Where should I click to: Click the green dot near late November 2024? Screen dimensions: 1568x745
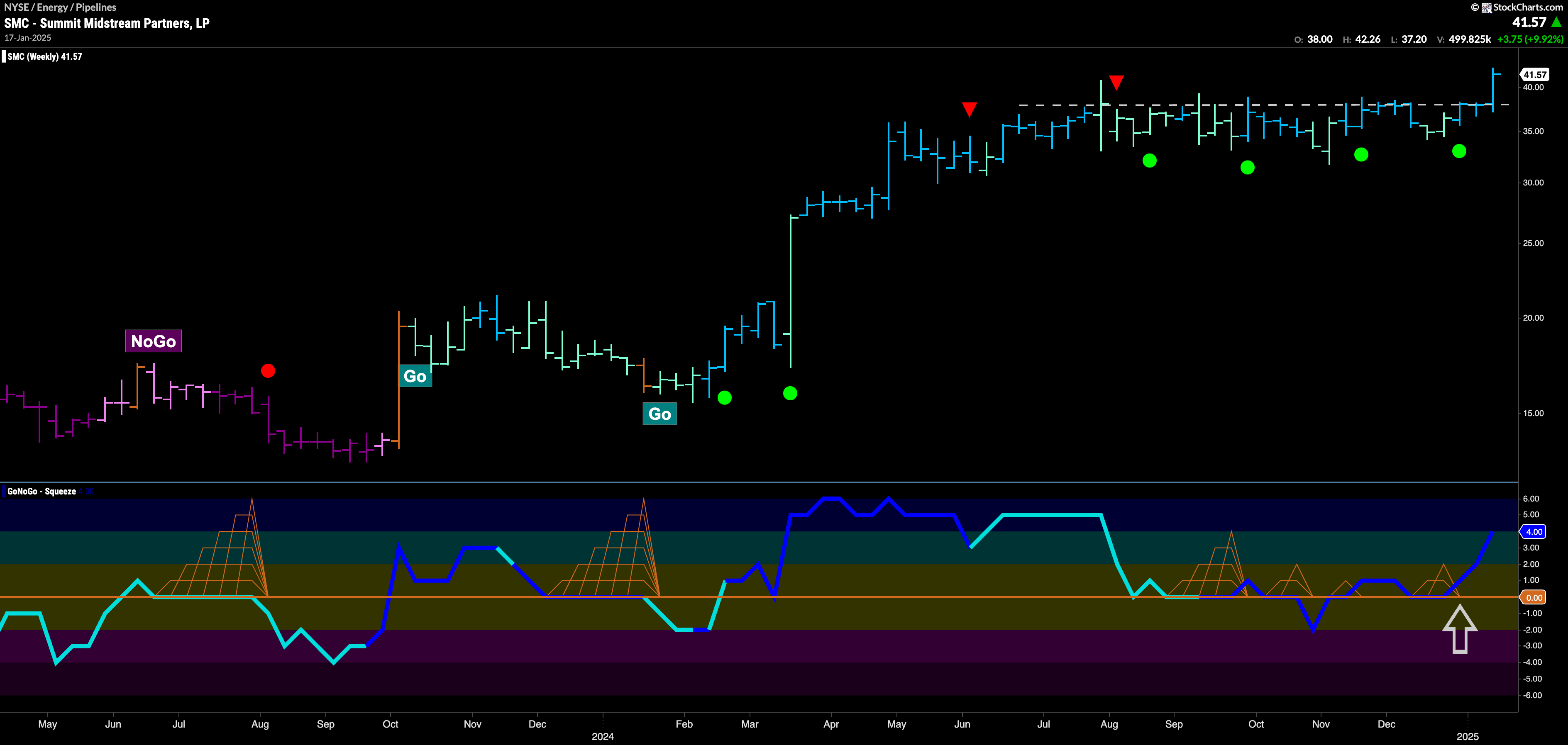click(x=1361, y=154)
